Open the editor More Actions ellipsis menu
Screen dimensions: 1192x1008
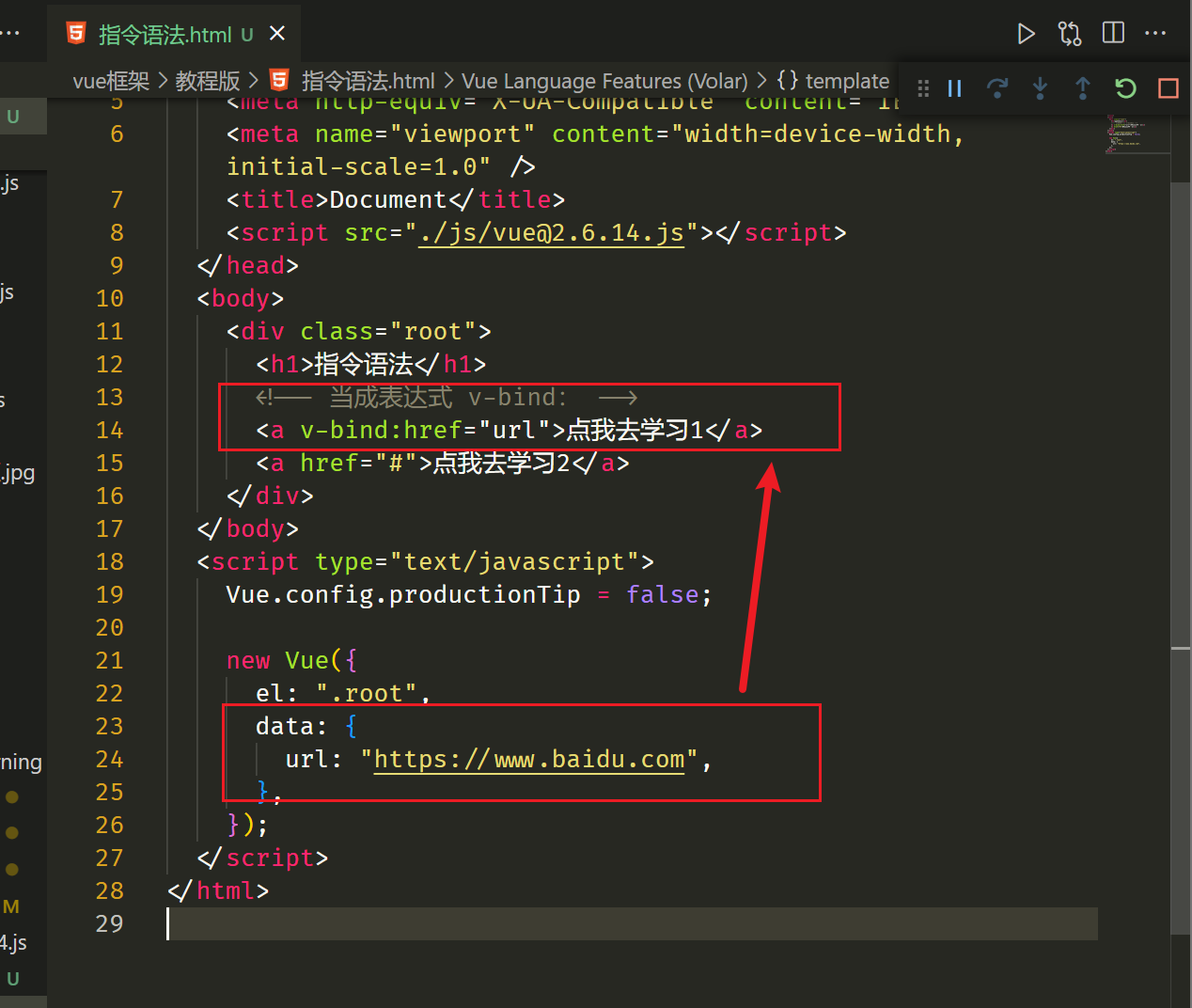tap(1155, 33)
